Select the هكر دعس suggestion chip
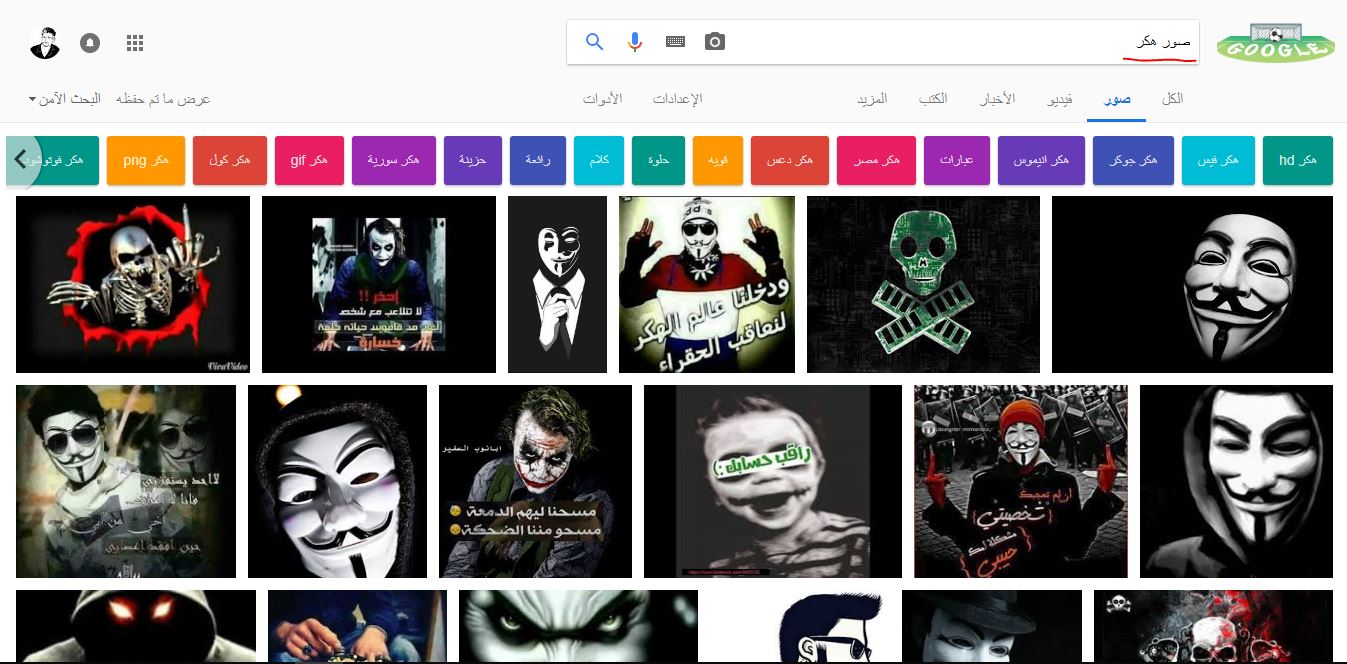1347x664 pixels. pos(789,161)
